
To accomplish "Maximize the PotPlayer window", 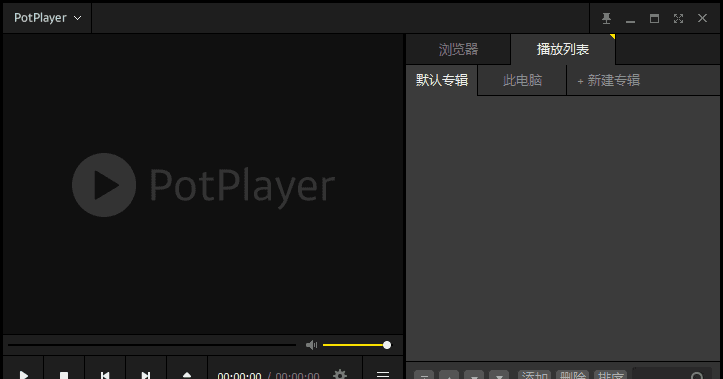I will pyautogui.click(x=654, y=18).
